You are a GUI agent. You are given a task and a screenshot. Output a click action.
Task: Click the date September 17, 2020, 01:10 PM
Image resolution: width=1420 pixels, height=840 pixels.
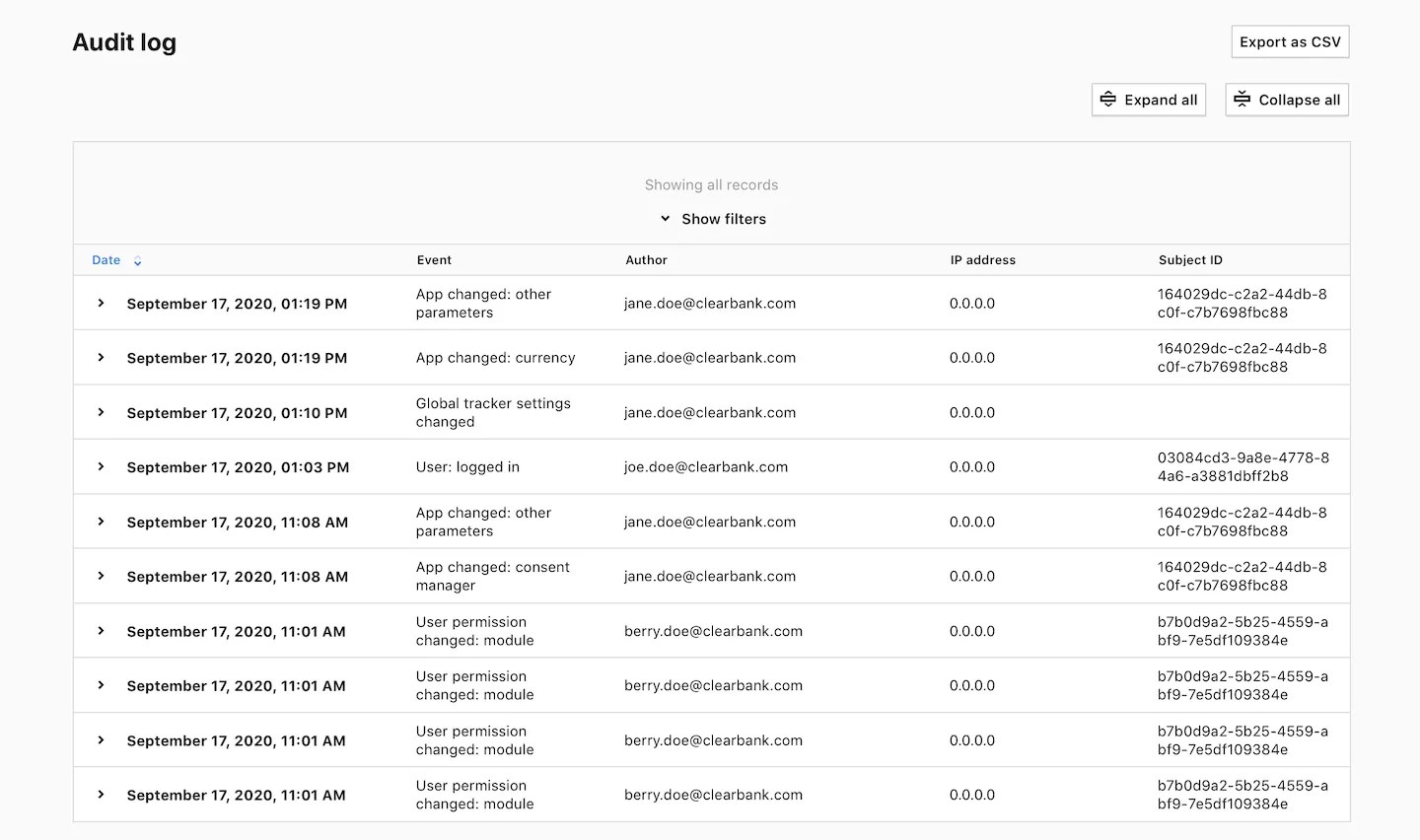(237, 413)
